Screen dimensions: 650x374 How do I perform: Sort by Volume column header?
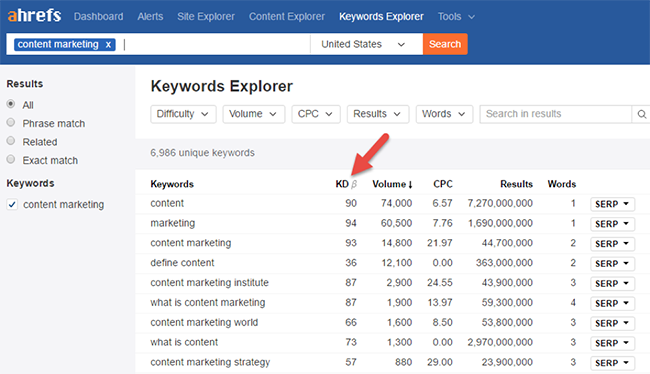point(392,184)
